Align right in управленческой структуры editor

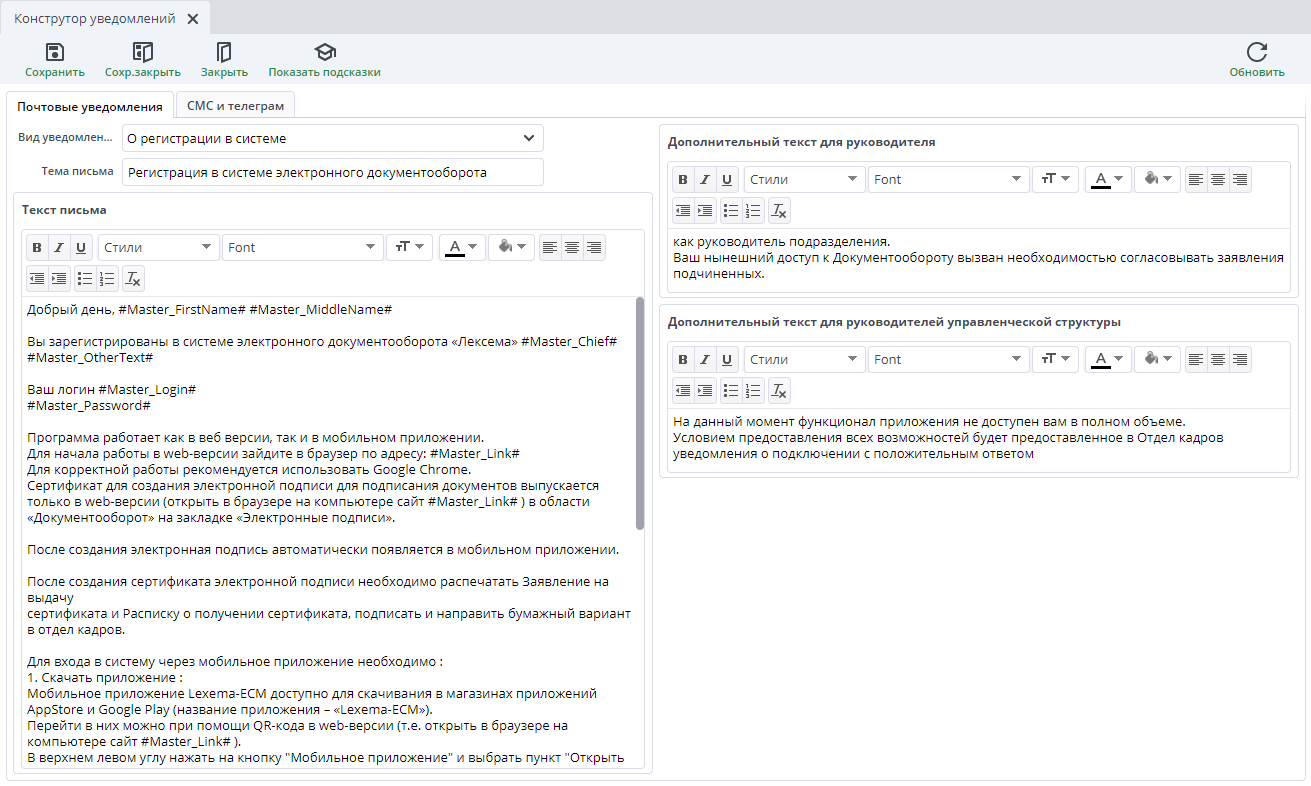1240,360
